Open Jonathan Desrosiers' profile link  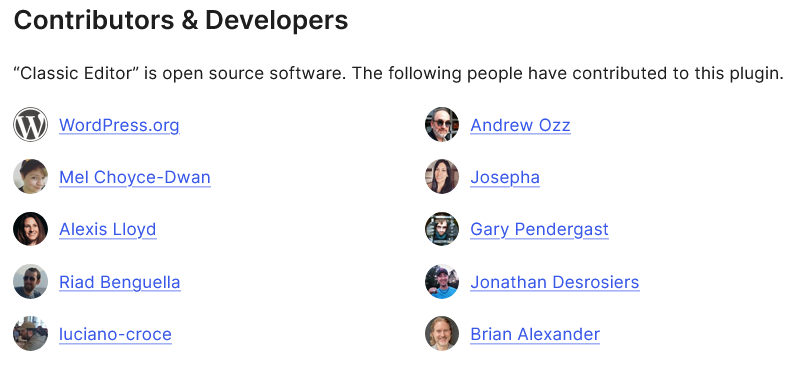point(555,282)
